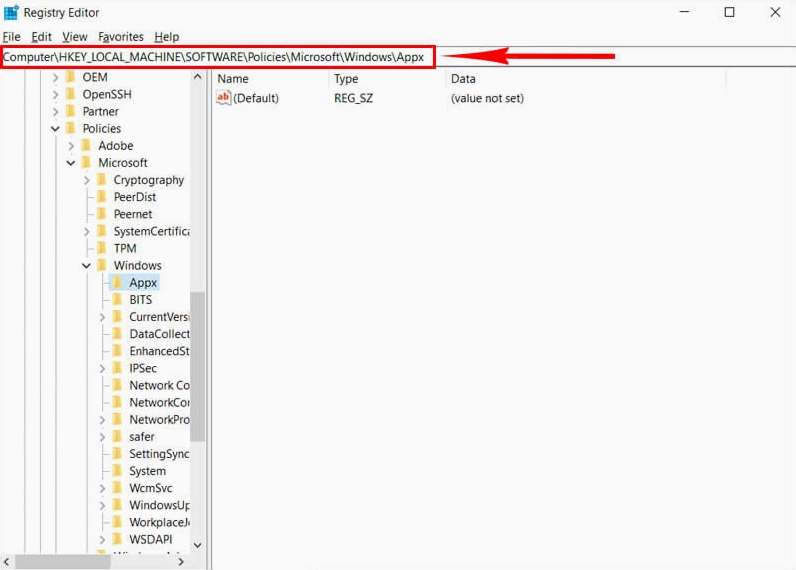Select the Partner folder icon
The width and height of the screenshot is (796, 570).
pyautogui.click(x=71, y=111)
